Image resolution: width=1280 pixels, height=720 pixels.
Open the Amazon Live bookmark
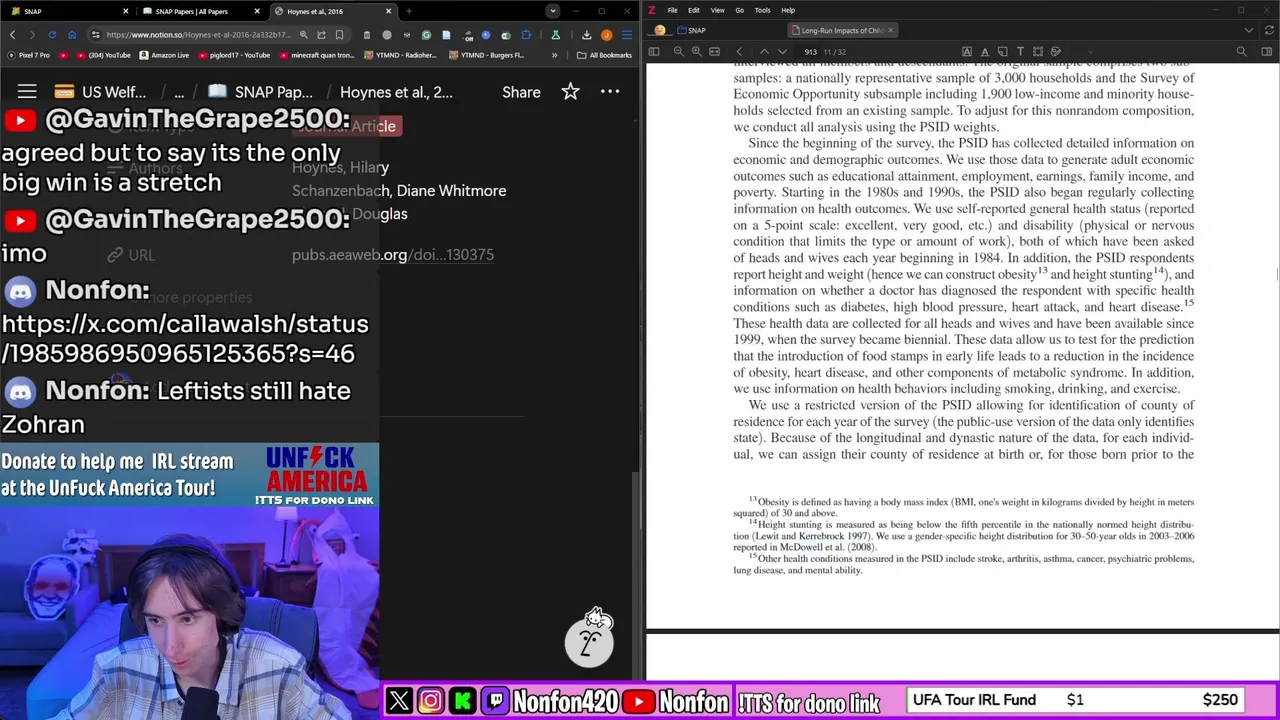point(164,55)
